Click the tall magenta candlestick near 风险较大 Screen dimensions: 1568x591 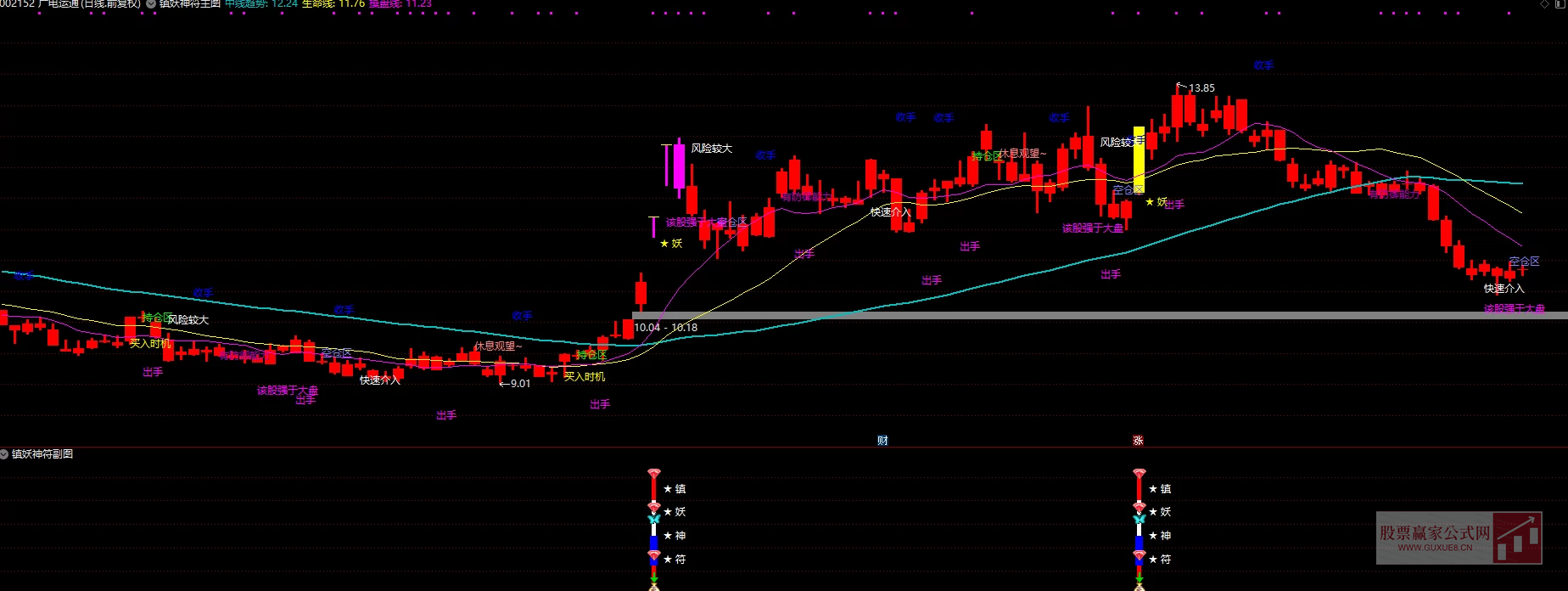coord(679,166)
